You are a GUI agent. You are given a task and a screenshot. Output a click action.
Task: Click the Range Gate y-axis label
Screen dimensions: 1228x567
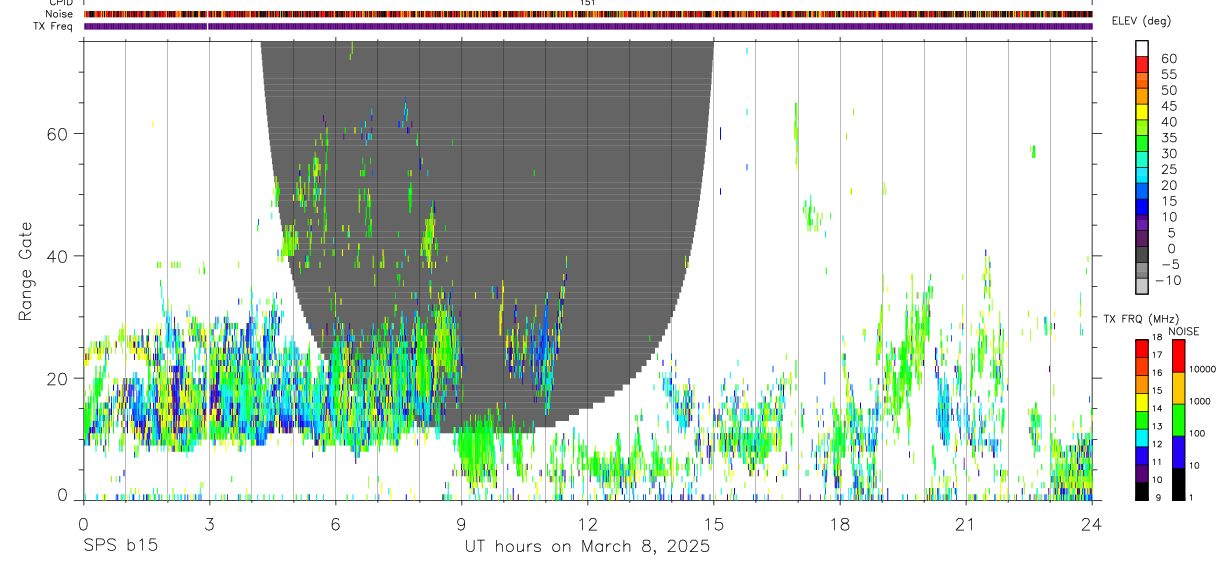pyautogui.click(x=27, y=270)
